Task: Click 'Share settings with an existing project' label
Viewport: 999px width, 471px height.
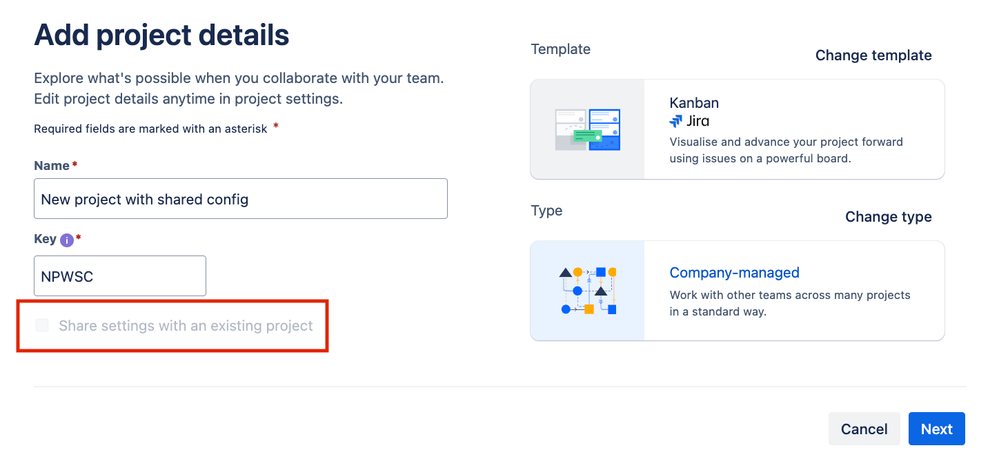Action: coord(186,326)
